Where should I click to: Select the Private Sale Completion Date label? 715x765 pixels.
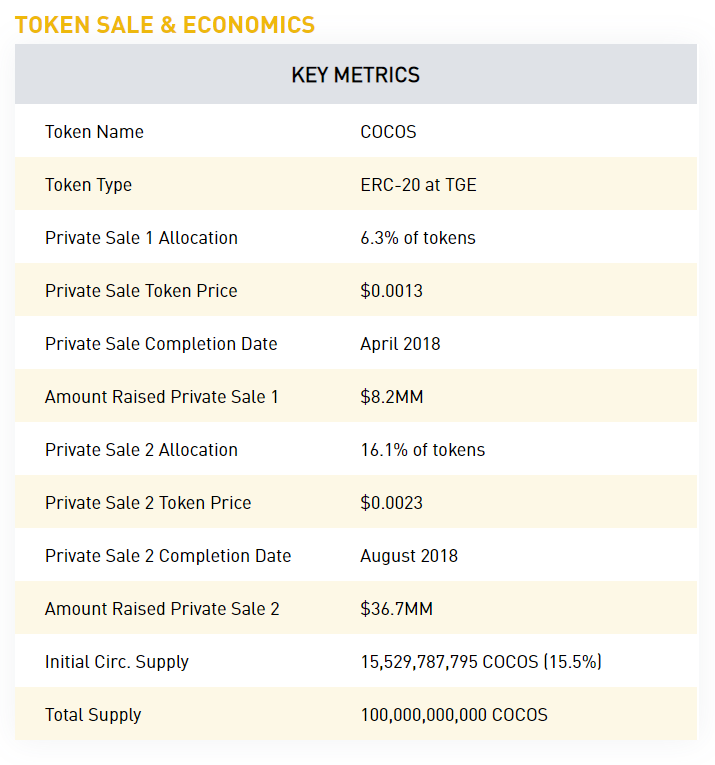click(161, 344)
